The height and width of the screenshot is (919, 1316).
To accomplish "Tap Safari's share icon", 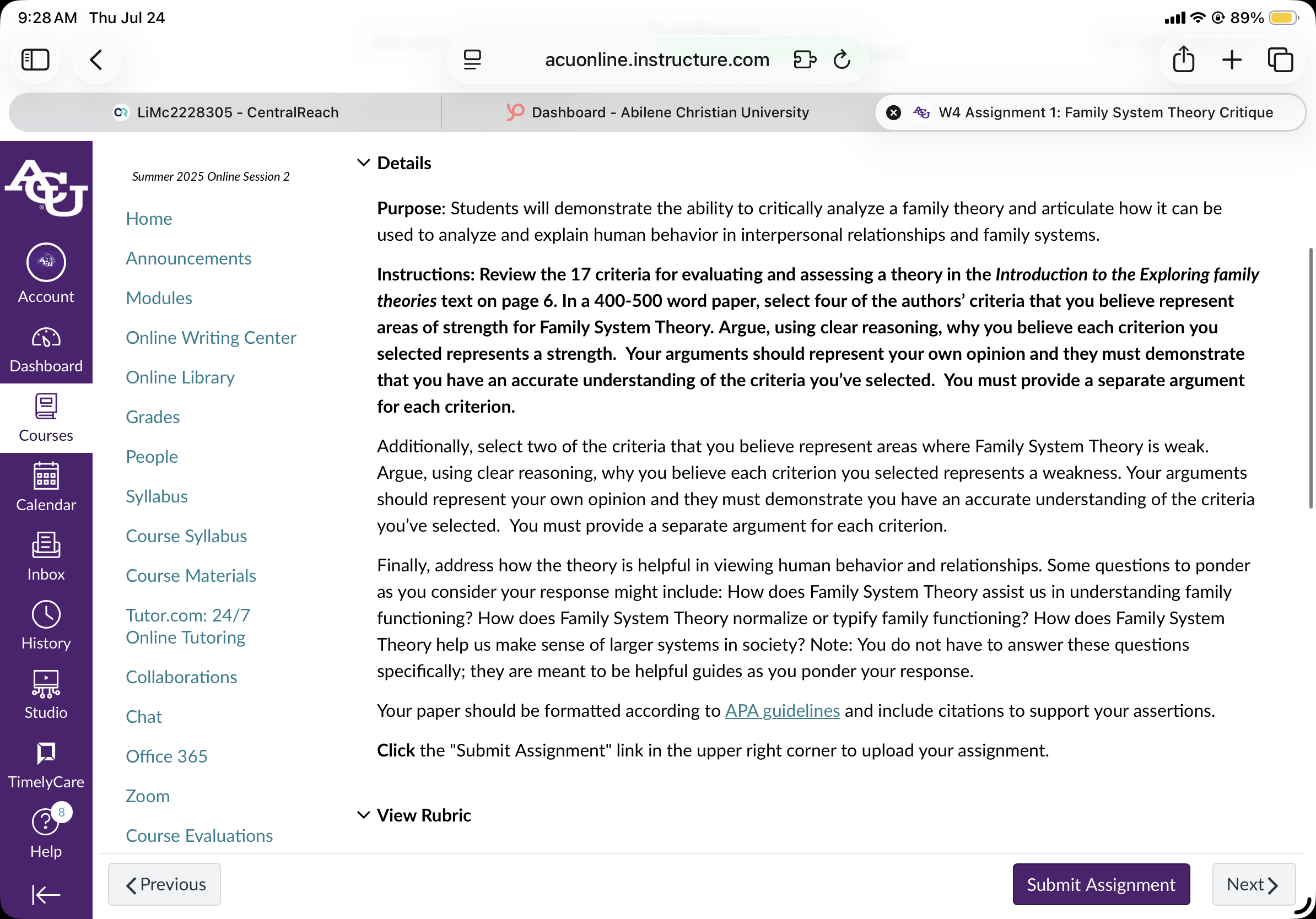I will tap(1183, 59).
